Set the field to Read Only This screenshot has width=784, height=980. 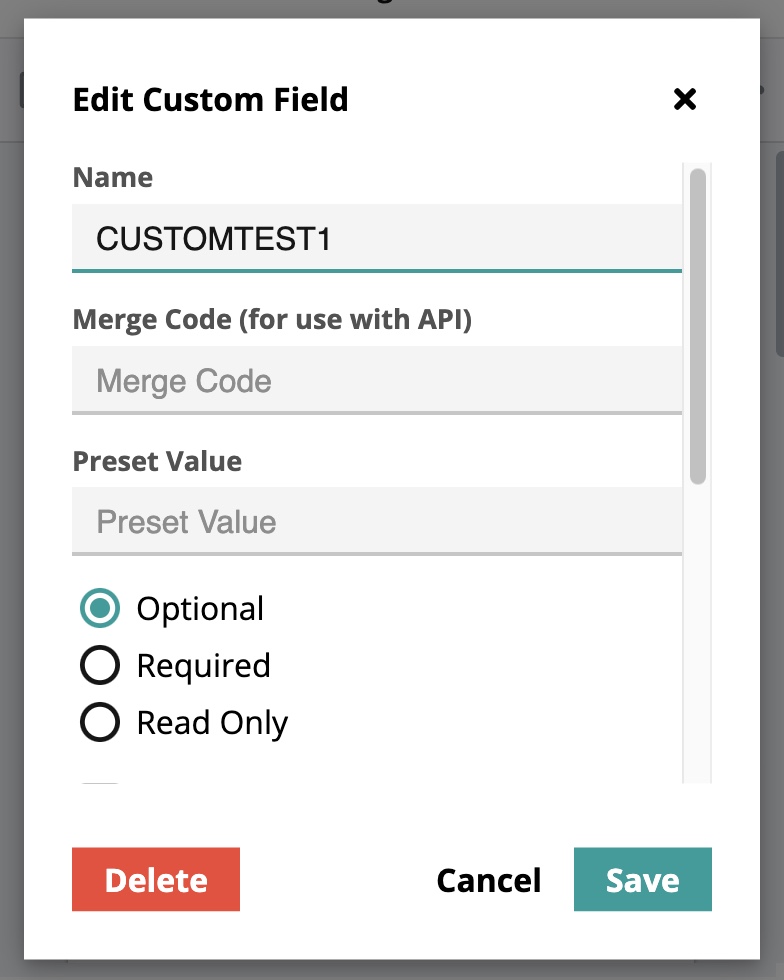click(x=98, y=722)
